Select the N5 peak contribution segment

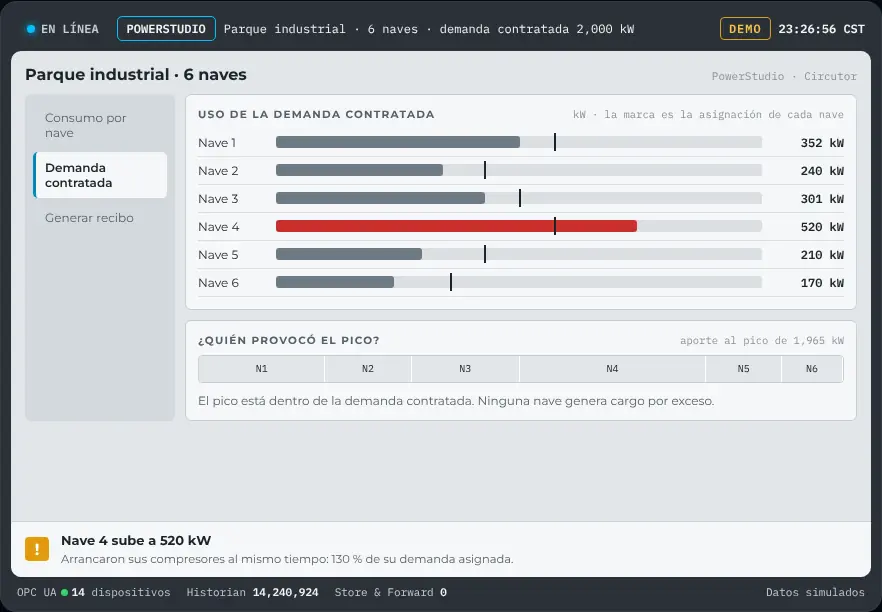coord(744,369)
